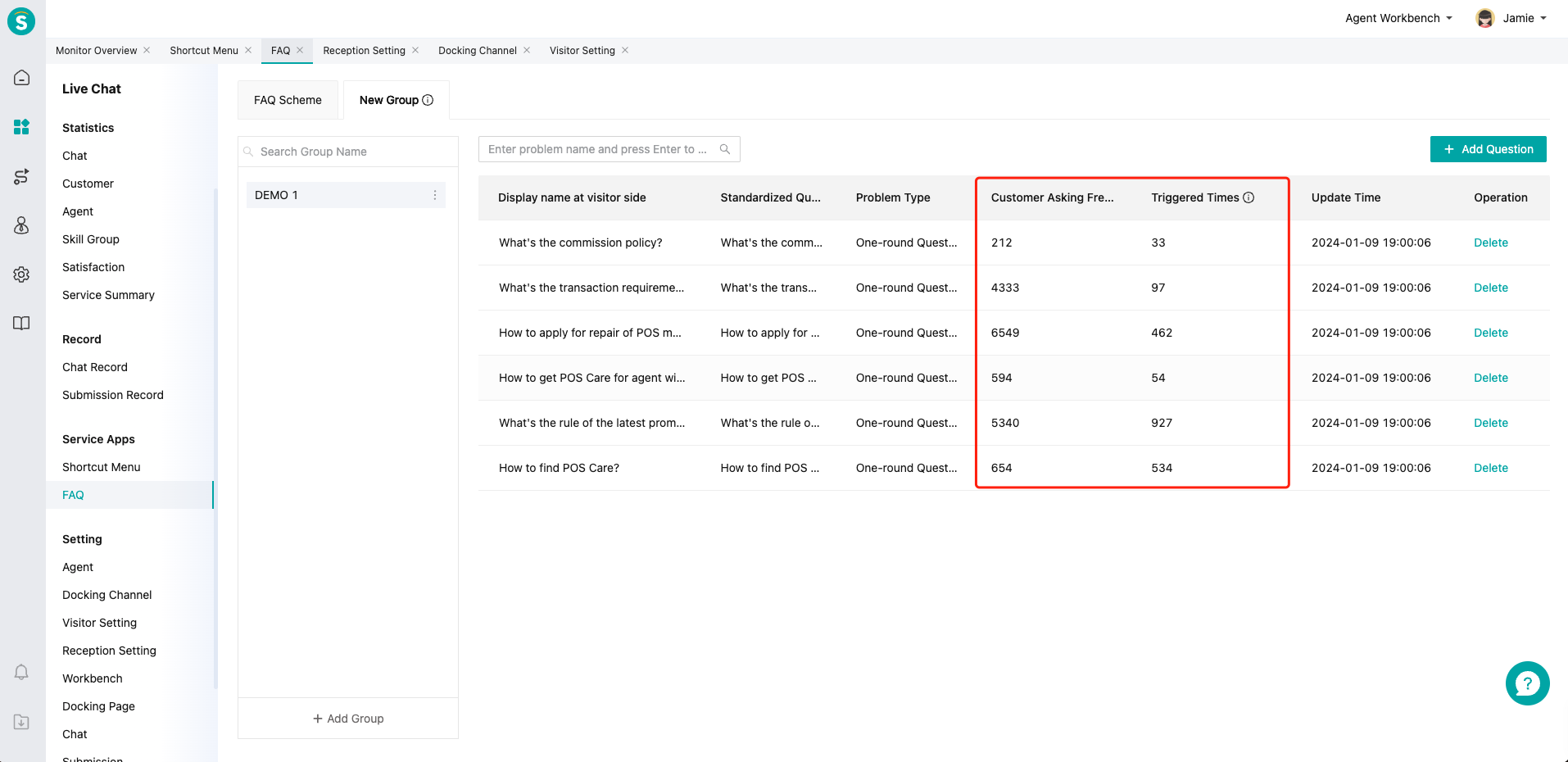Screen dimensions: 1568x762
Task: Open Workbench in sidebar
Action: tap(93, 678)
